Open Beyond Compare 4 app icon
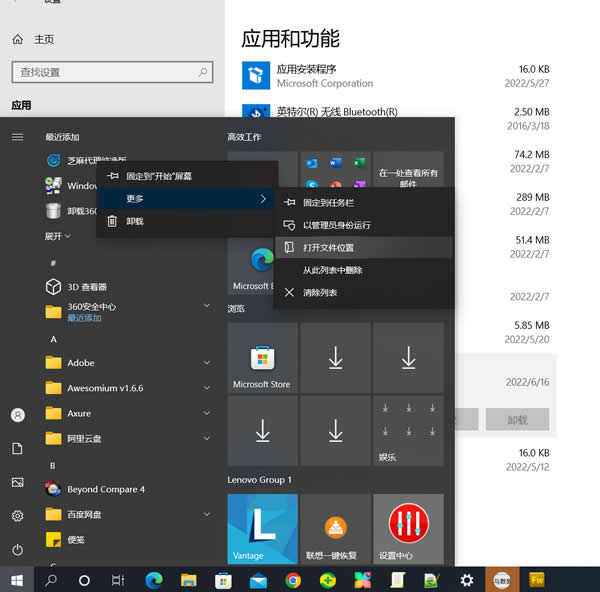 53,489
